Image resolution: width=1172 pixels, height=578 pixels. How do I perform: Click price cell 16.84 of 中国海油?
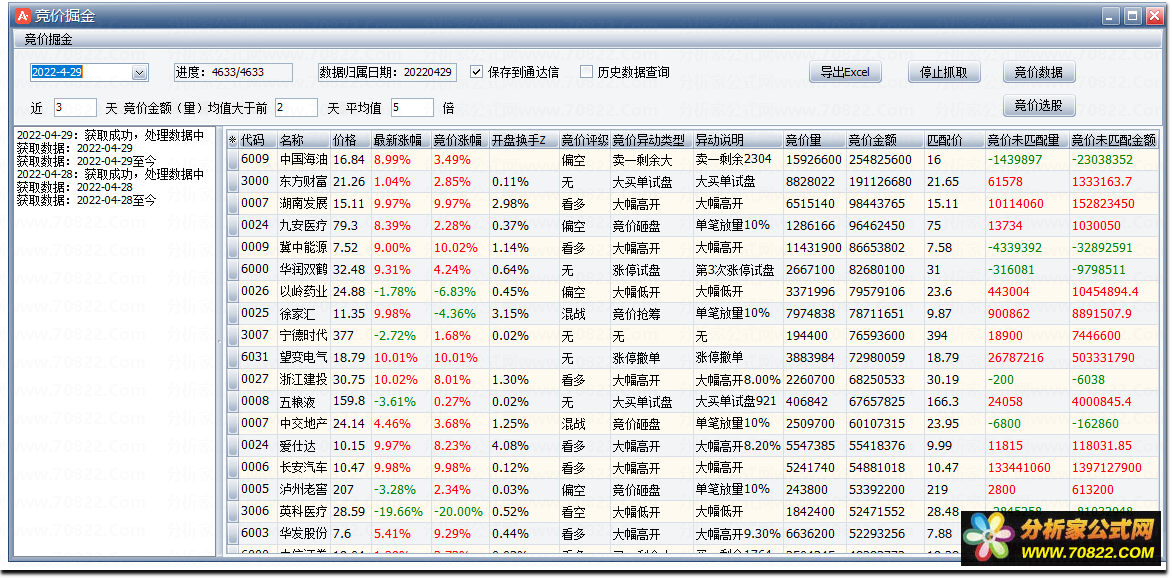pos(351,159)
